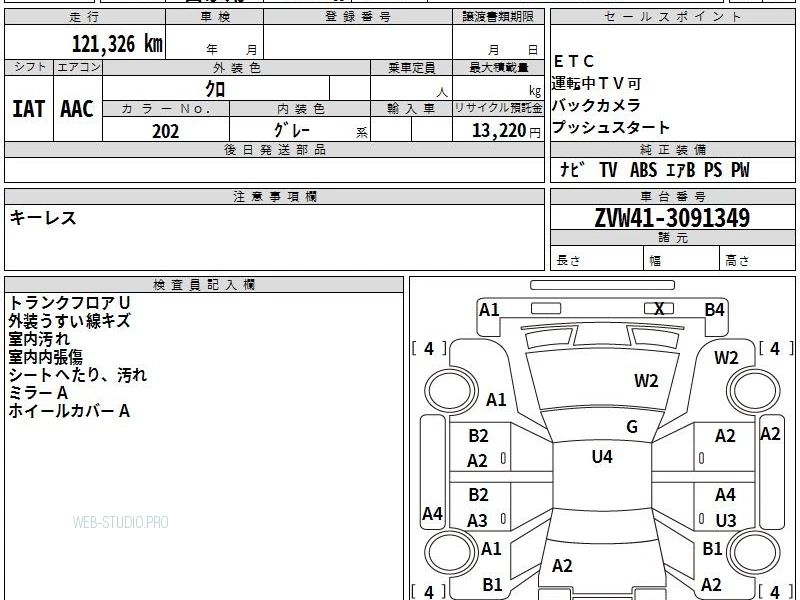Click the バックカメラ entry
This screenshot has width=800, height=600.
[x=596, y=105]
